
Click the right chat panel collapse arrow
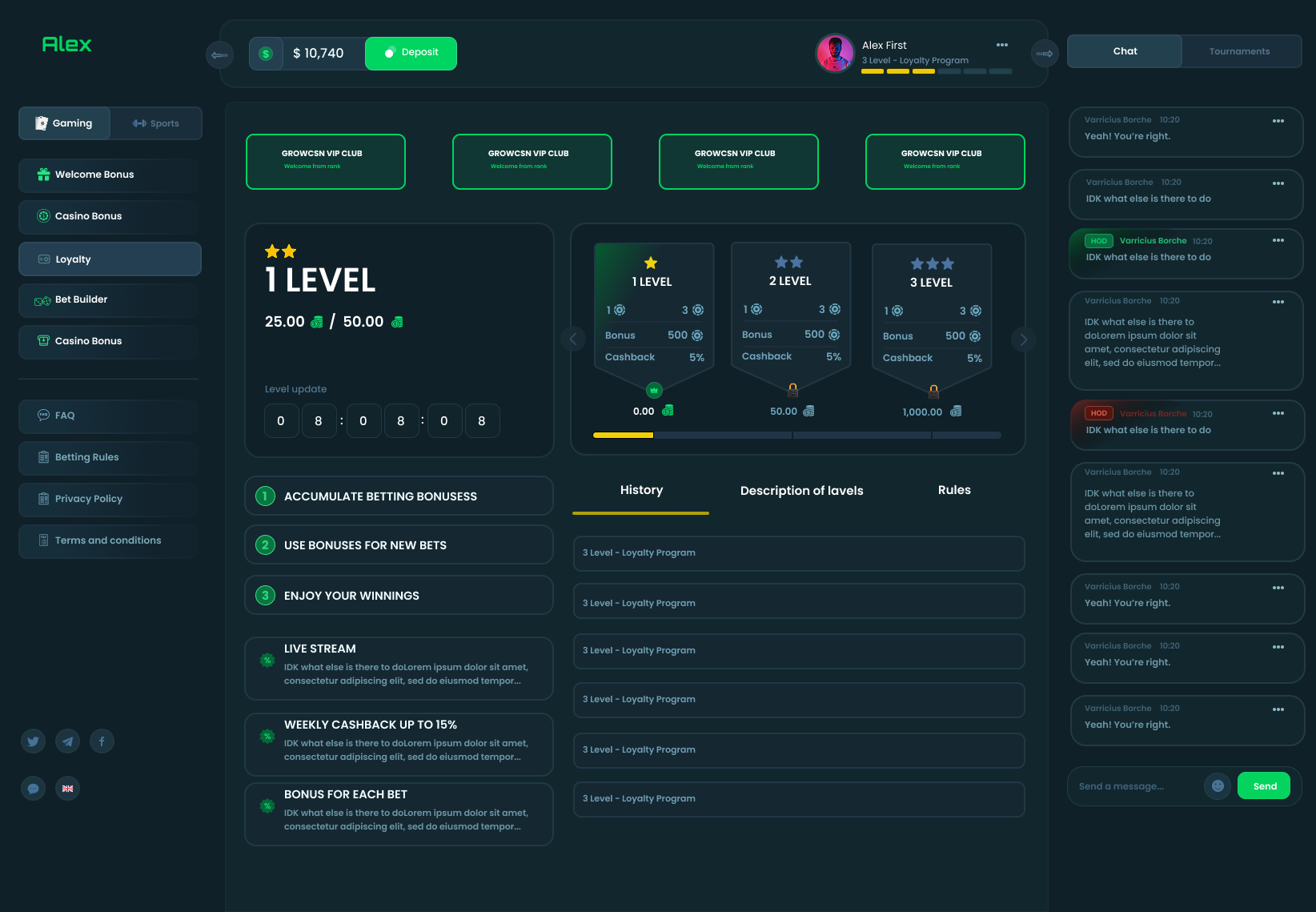[1044, 54]
